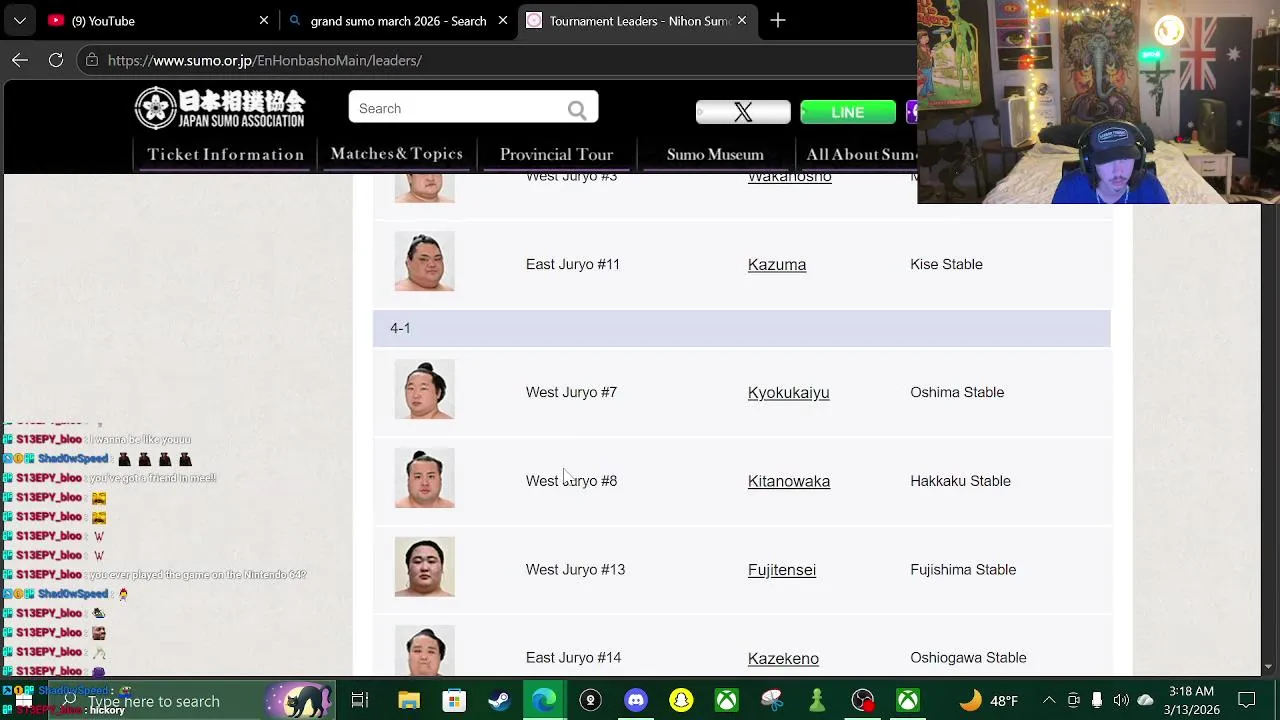Viewport: 1280px width, 720px height.
Task: Open the volume control tray icon
Action: (x=1121, y=701)
